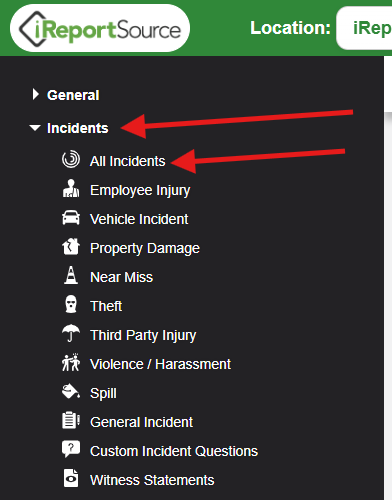This screenshot has width=392, height=500.
Task: Click the Incidents section heading
Action: [78, 128]
